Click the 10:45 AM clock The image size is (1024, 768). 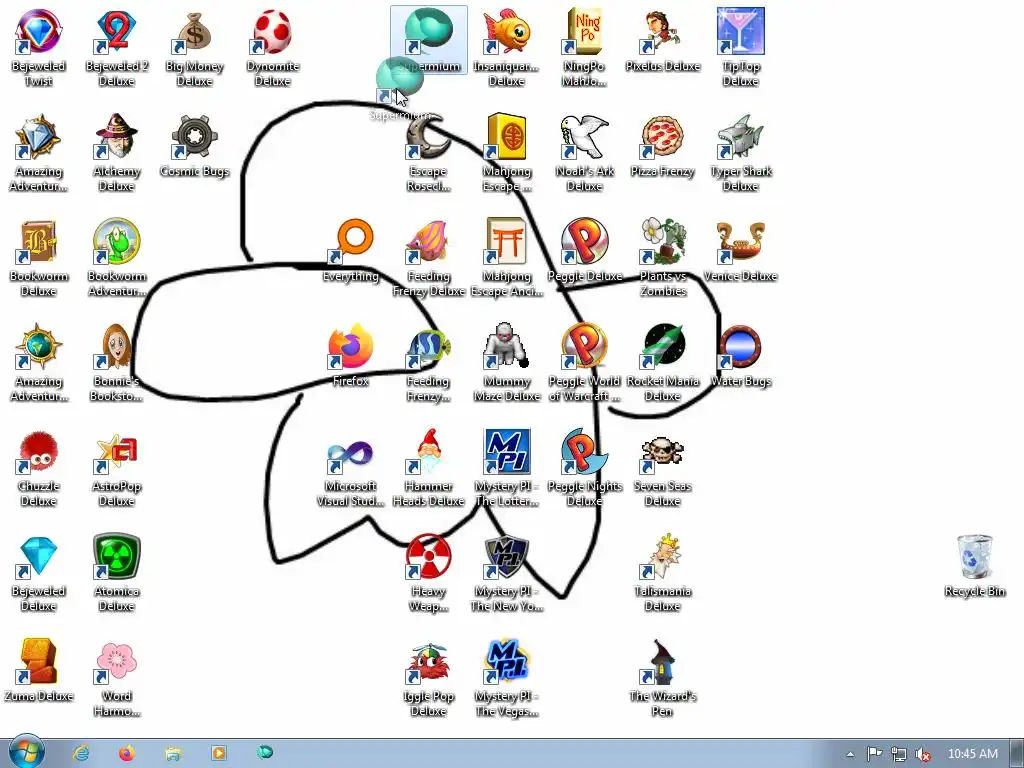click(x=972, y=754)
